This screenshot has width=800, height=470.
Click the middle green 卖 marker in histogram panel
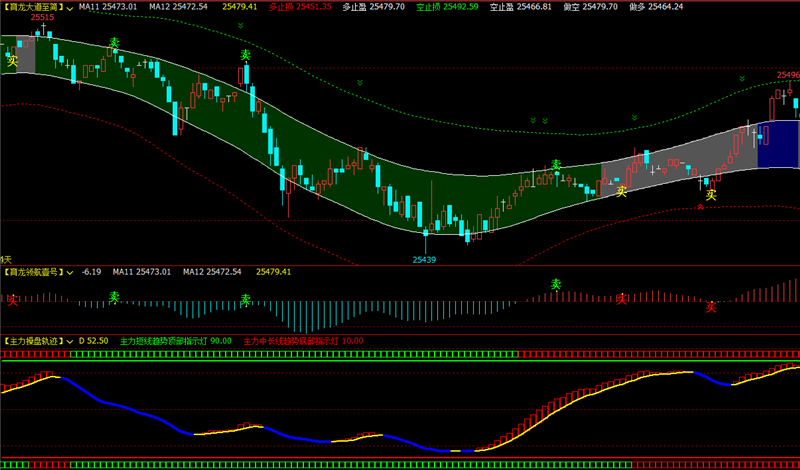point(246,299)
